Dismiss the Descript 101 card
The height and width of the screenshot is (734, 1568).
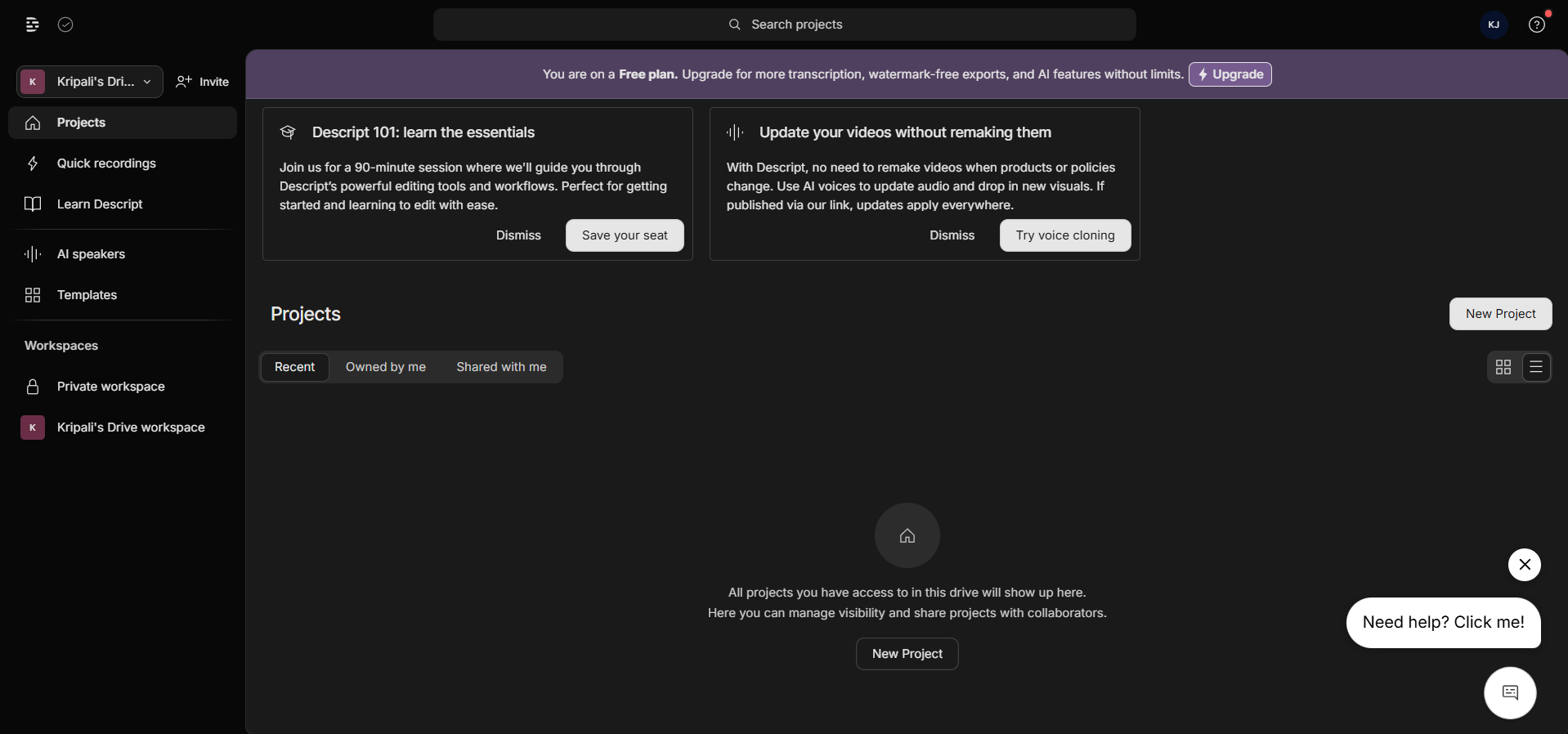pos(518,235)
